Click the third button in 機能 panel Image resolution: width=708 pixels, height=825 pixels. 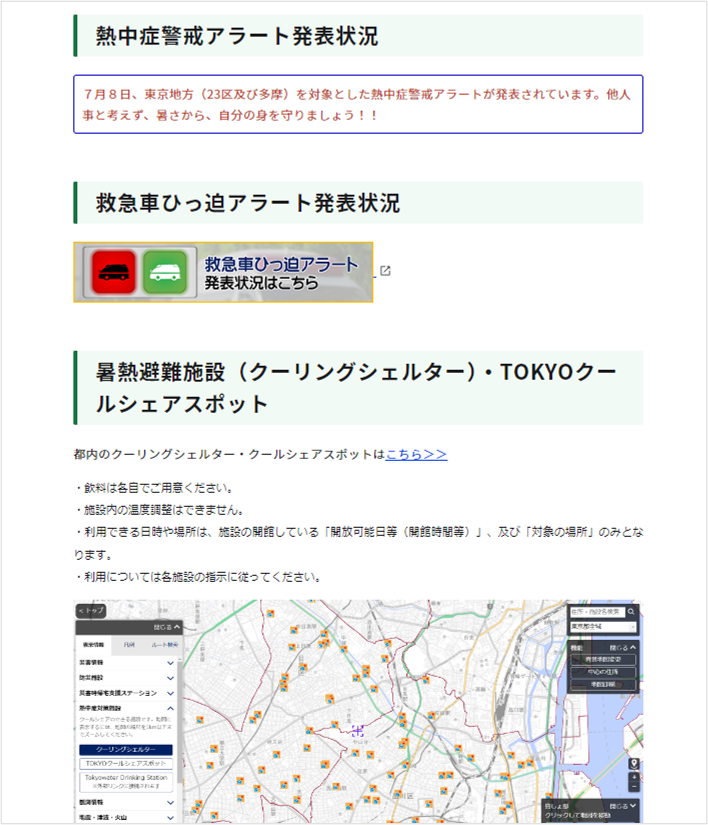click(603, 685)
